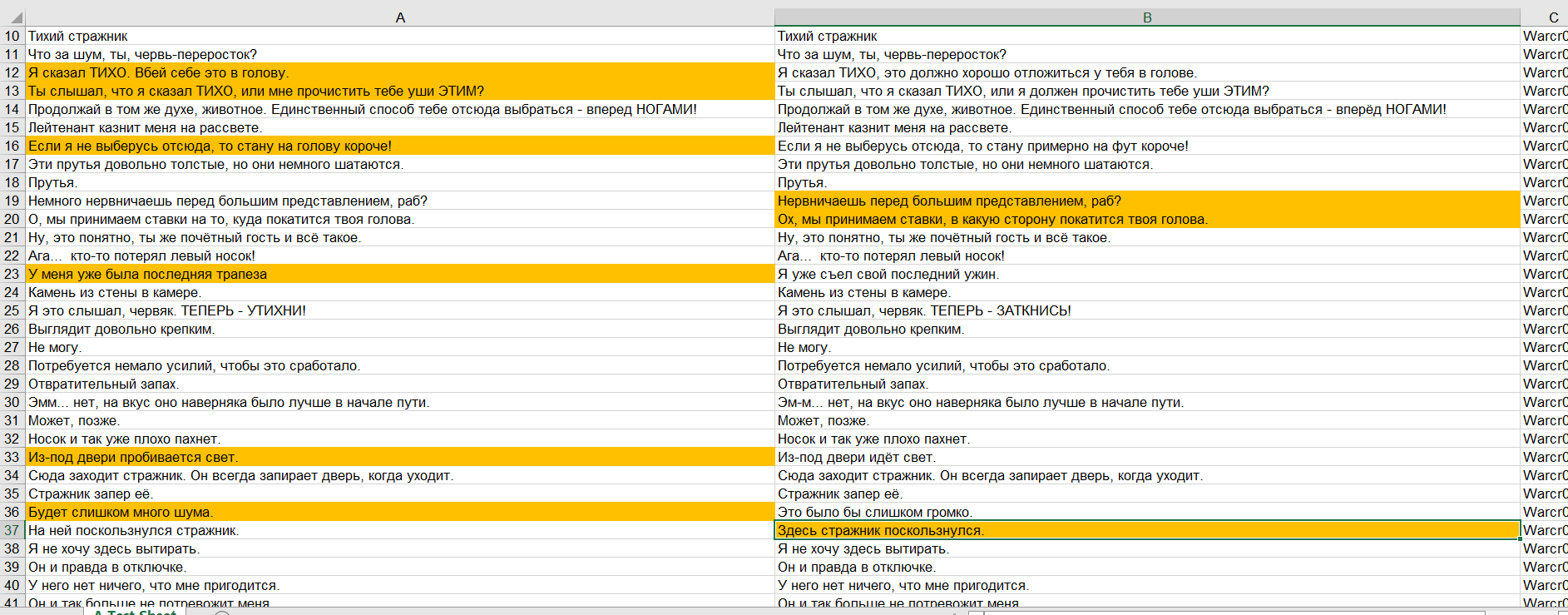Click column C cell in row 37

1545,530
